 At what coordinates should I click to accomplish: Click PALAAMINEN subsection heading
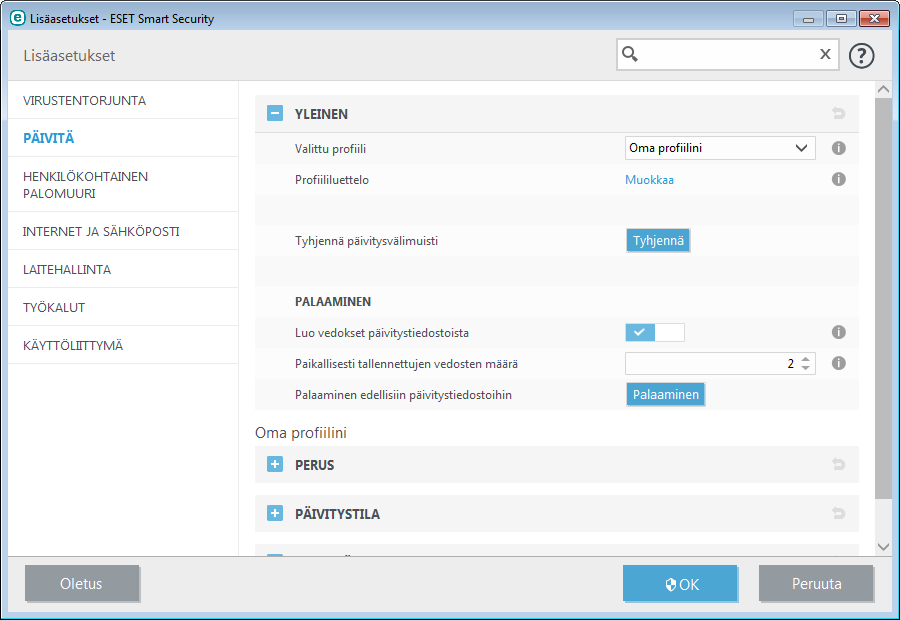pyautogui.click(x=333, y=301)
